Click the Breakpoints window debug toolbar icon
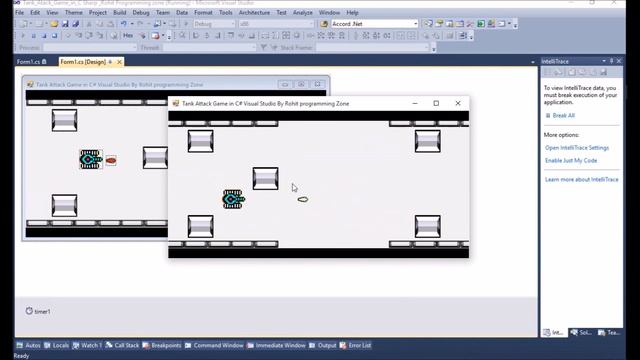Image resolution: width=640 pixels, height=360 pixels. pyautogui.click(x=155, y=36)
